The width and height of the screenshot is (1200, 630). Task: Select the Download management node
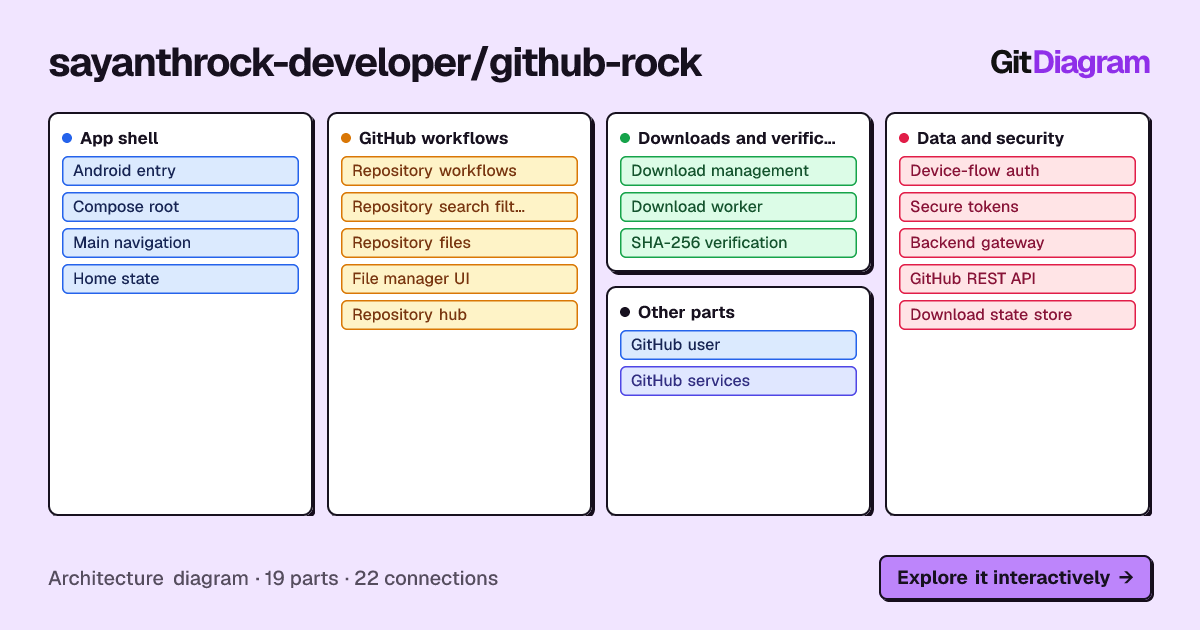click(x=738, y=171)
